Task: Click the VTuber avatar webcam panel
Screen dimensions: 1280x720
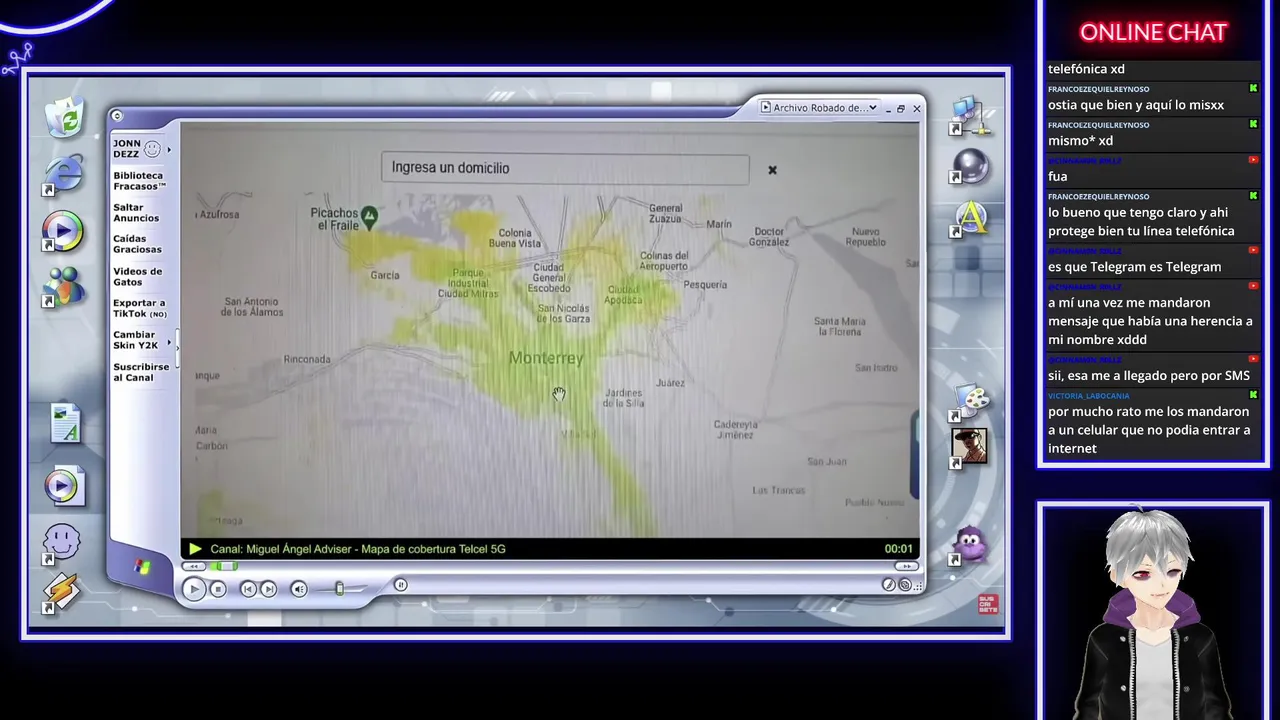Action: 1153,611
